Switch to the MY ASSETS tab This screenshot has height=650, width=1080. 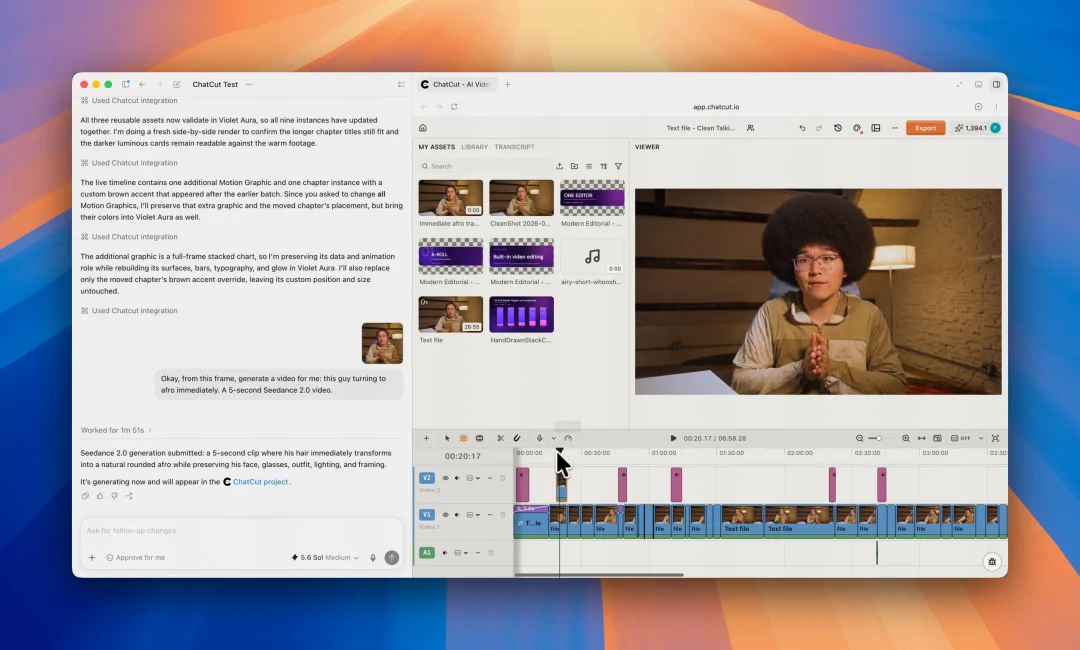tap(437, 147)
